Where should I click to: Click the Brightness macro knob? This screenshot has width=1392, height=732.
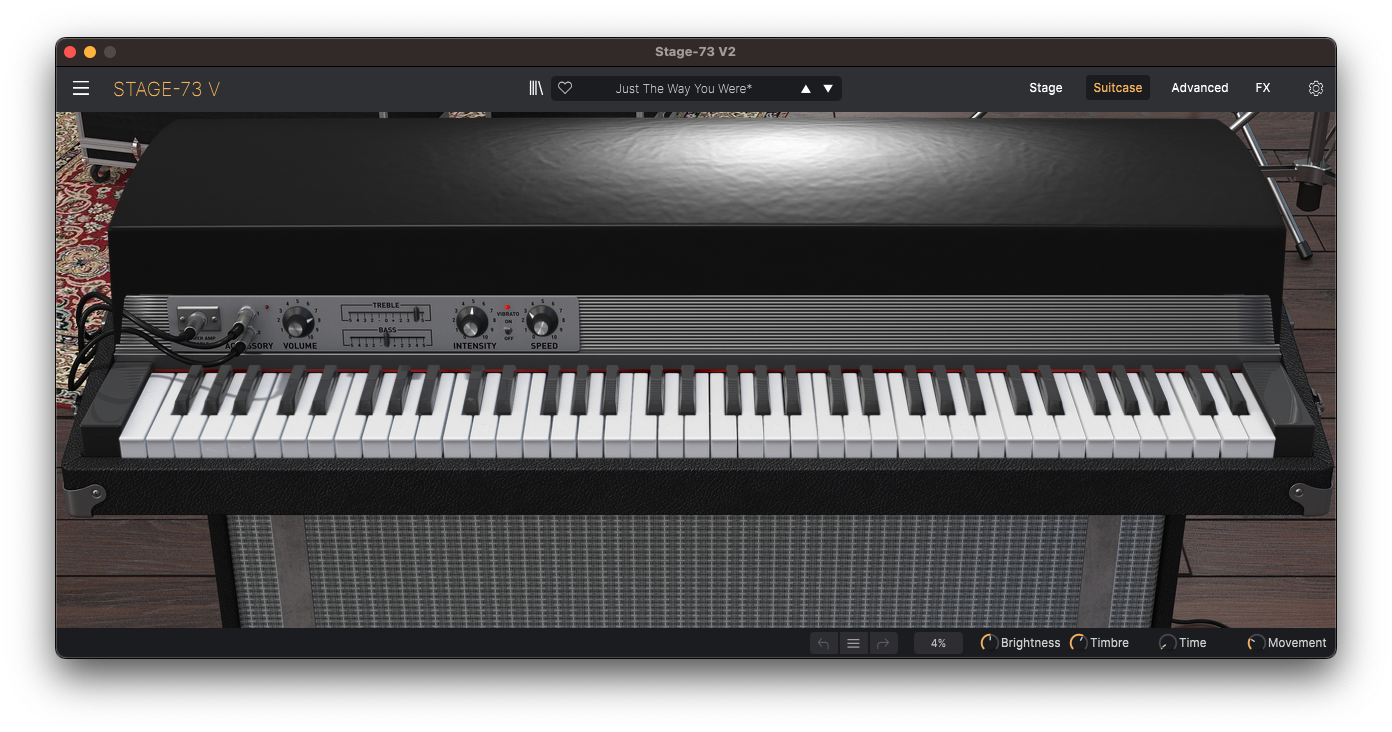point(989,643)
